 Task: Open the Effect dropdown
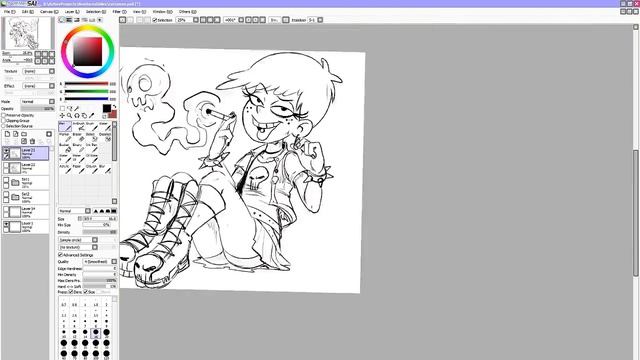point(38,86)
